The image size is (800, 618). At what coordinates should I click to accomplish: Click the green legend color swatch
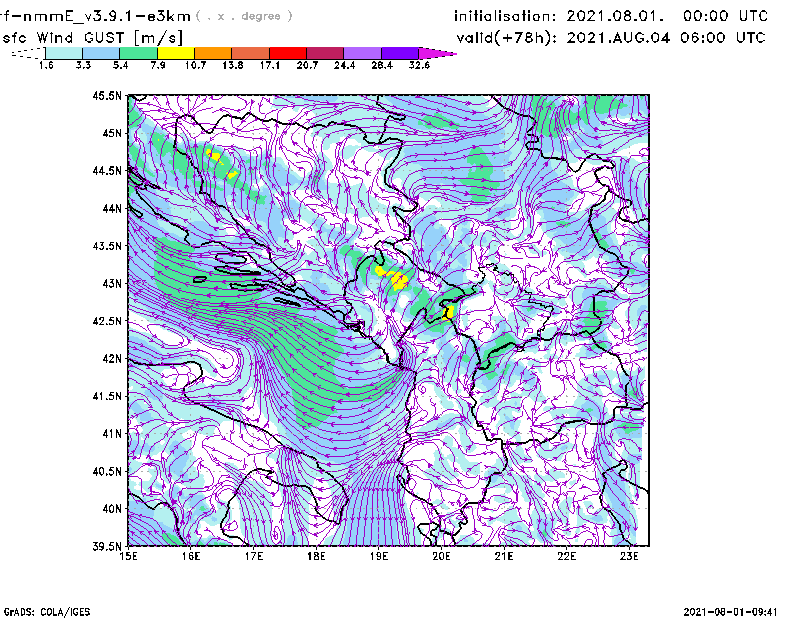tap(138, 53)
